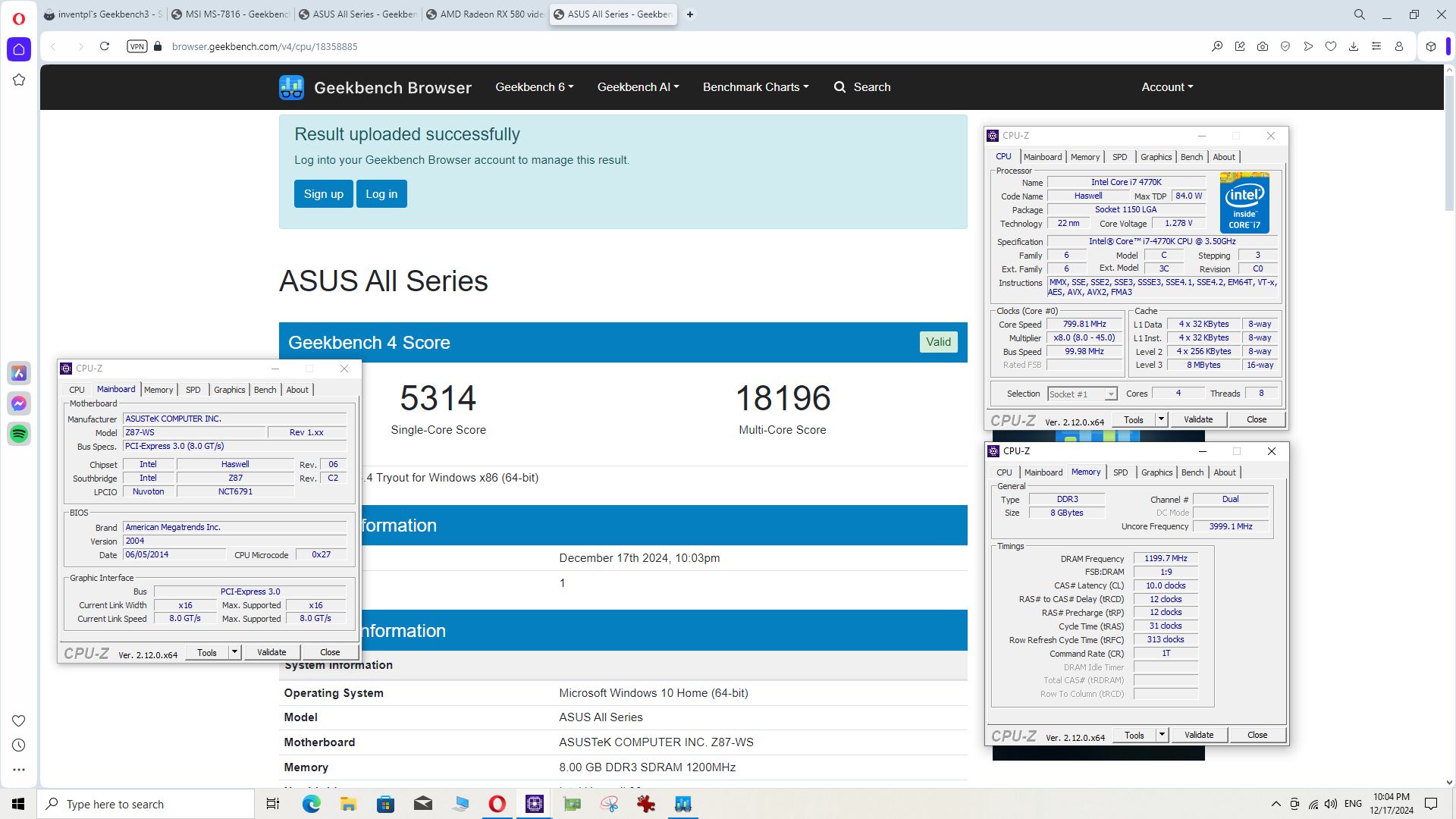Image resolution: width=1456 pixels, height=819 pixels.
Task: Open Easy Setup sliders icon
Action: coord(1376,46)
